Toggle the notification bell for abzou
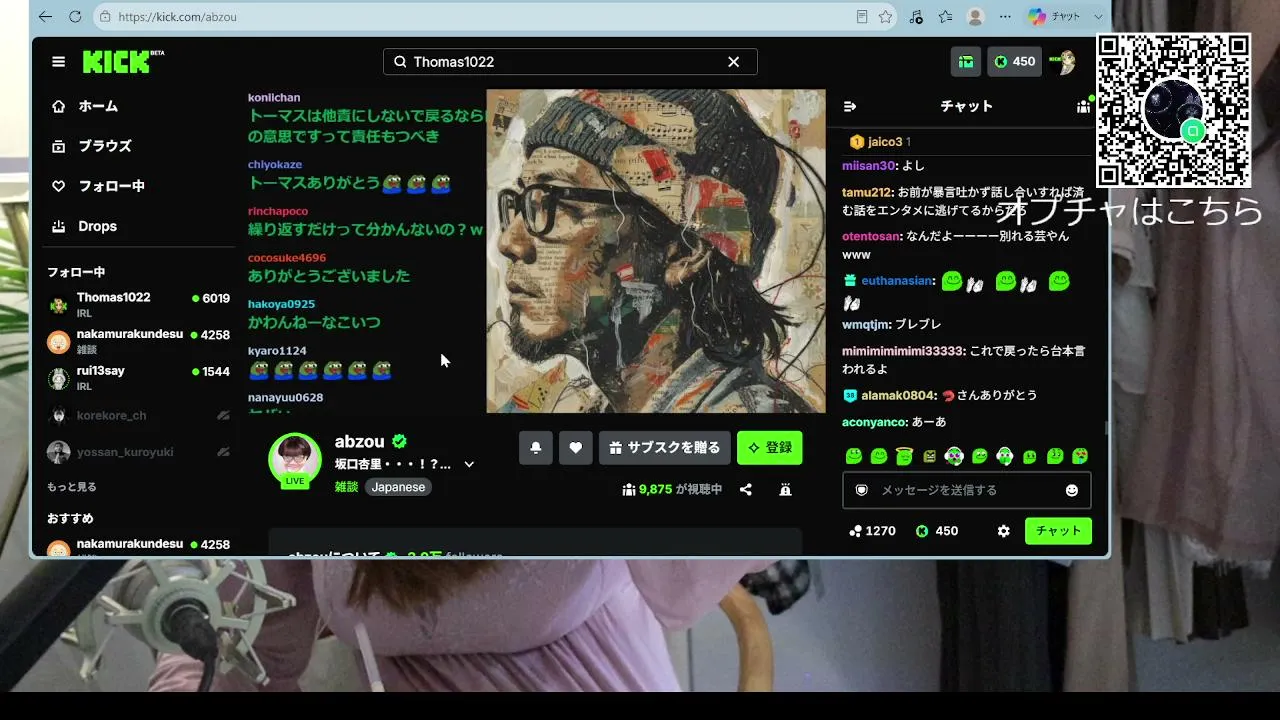The height and width of the screenshot is (720, 1280). point(536,448)
